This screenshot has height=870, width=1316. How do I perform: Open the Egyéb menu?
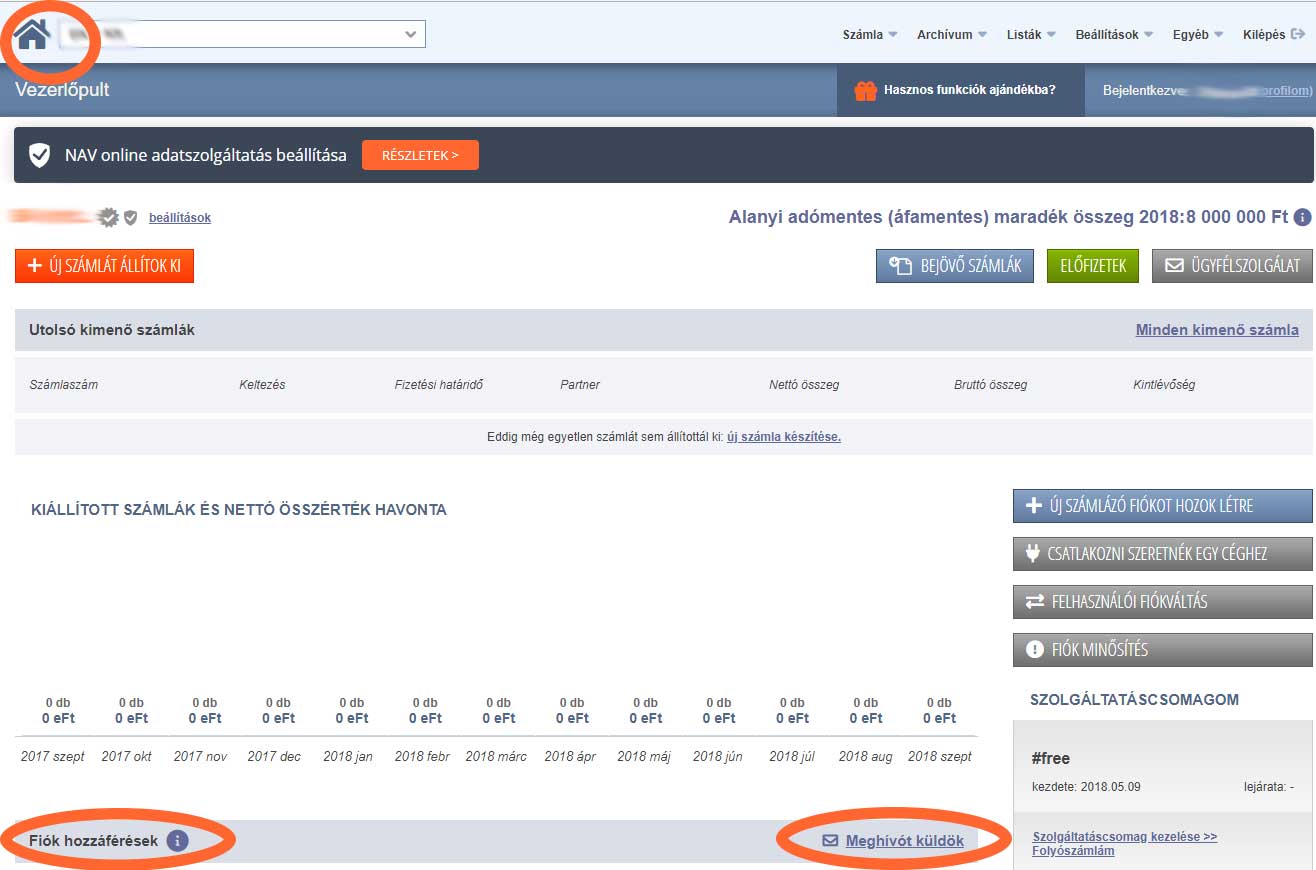[1197, 35]
